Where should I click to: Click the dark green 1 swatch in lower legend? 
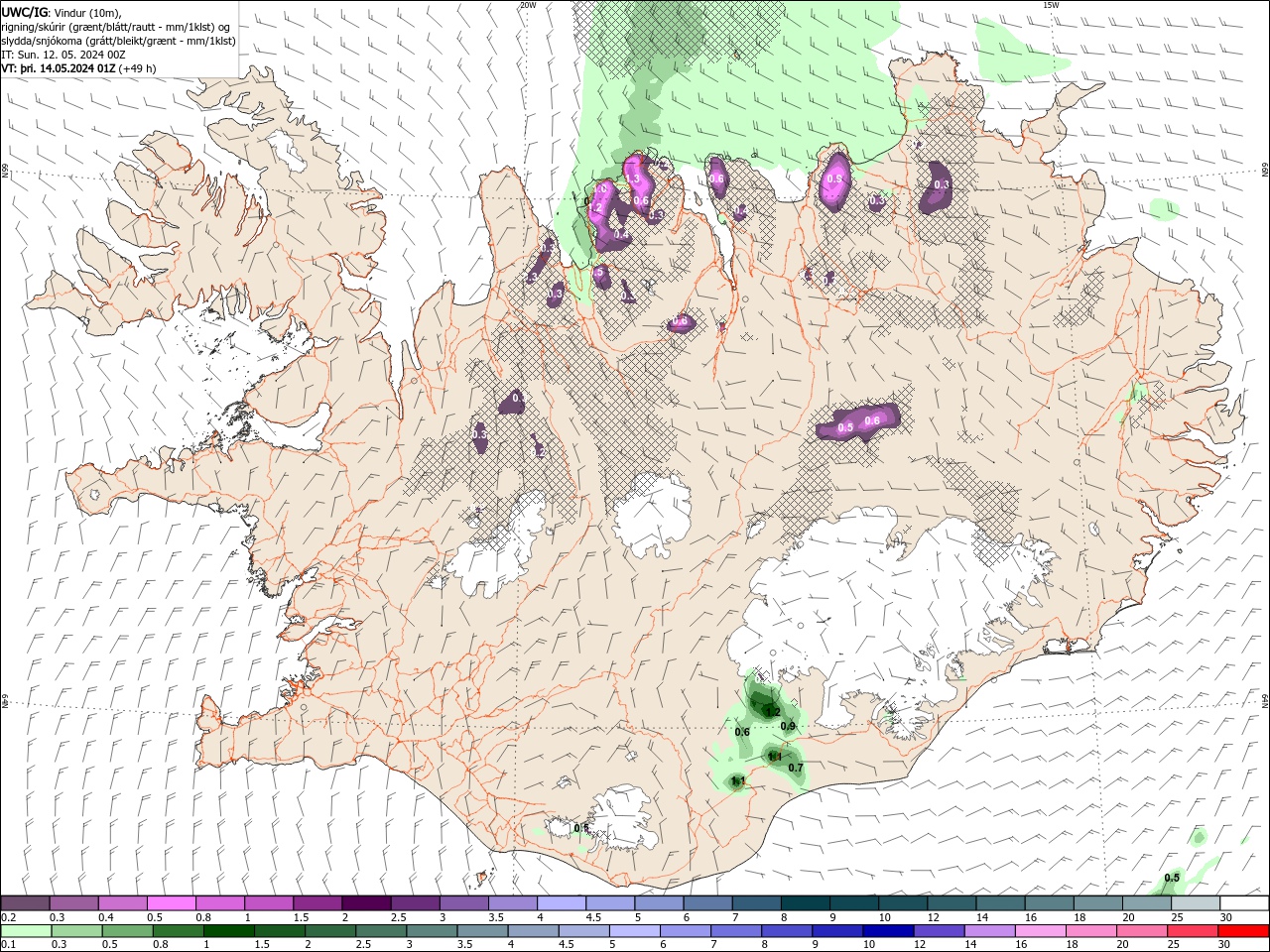pos(228,931)
